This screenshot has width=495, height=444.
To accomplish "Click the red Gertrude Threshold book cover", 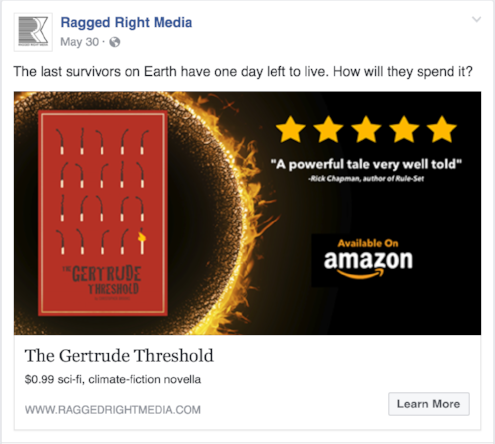I will pos(103,213).
